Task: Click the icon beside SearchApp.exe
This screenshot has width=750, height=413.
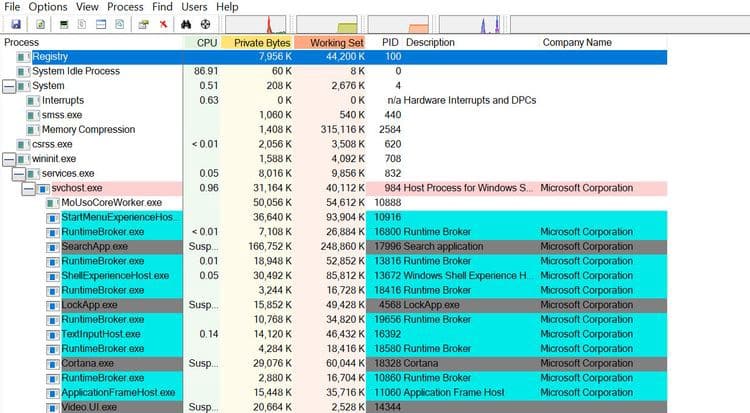Action: [52, 247]
